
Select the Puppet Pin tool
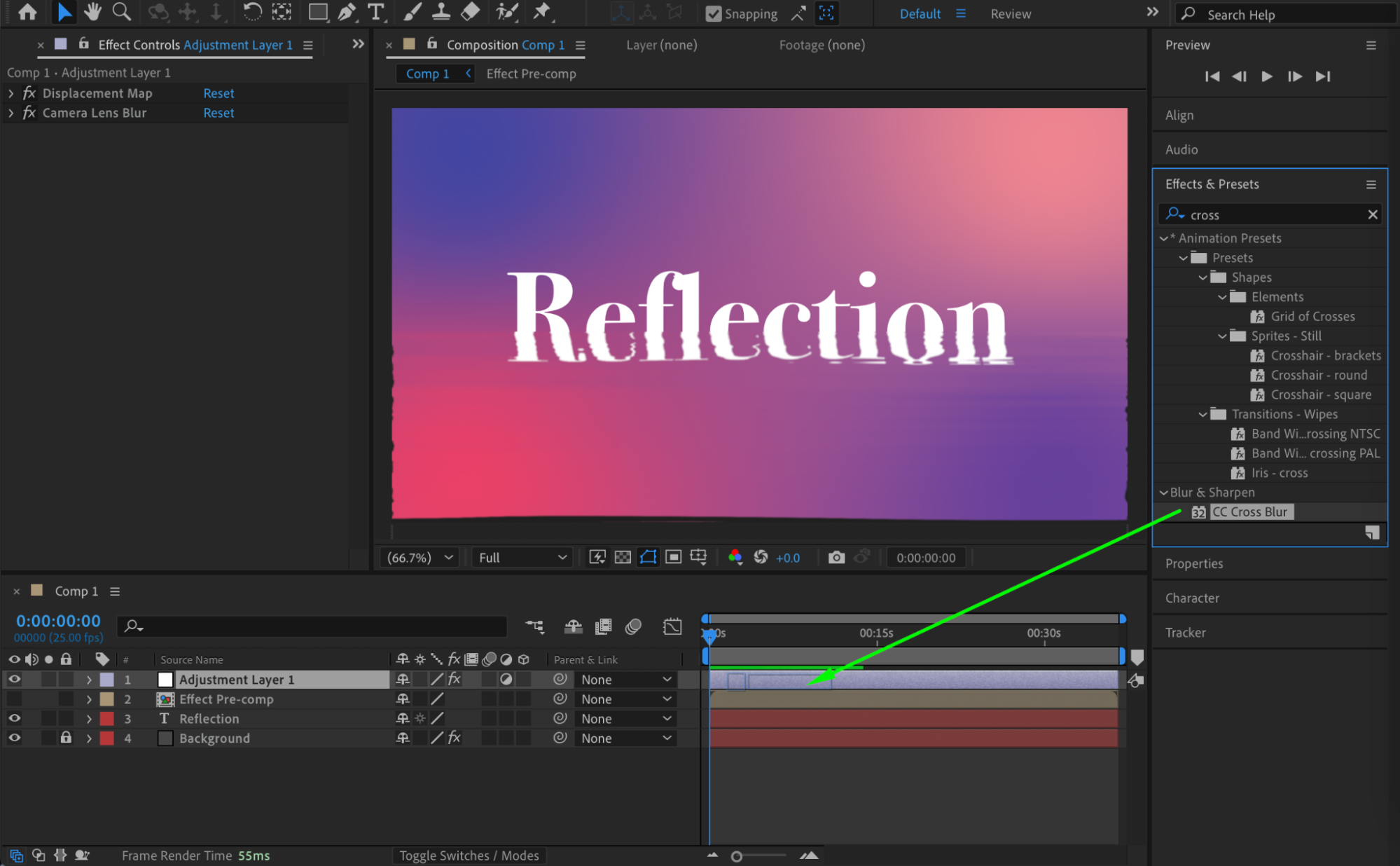click(541, 12)
